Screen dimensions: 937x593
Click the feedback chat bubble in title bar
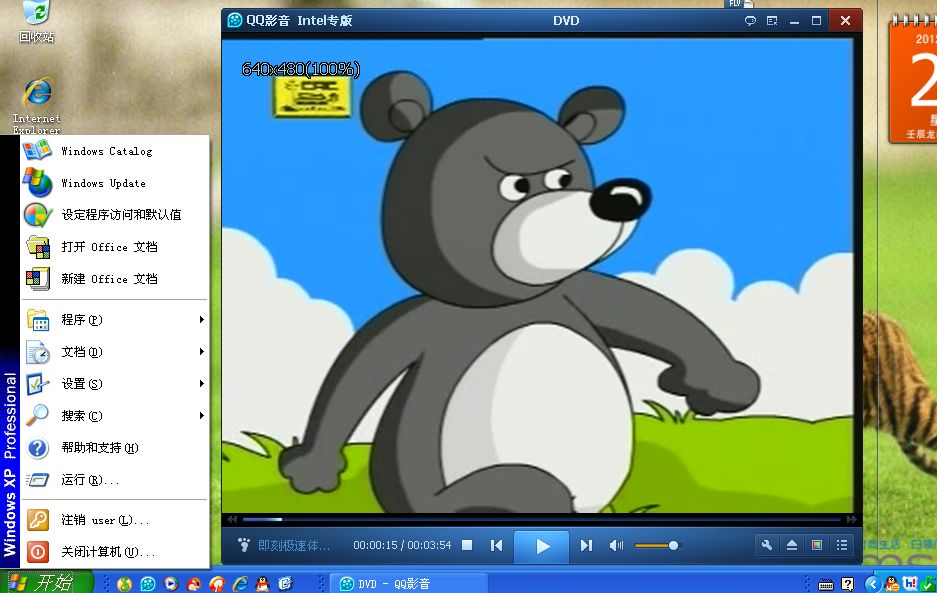point(750,21)
